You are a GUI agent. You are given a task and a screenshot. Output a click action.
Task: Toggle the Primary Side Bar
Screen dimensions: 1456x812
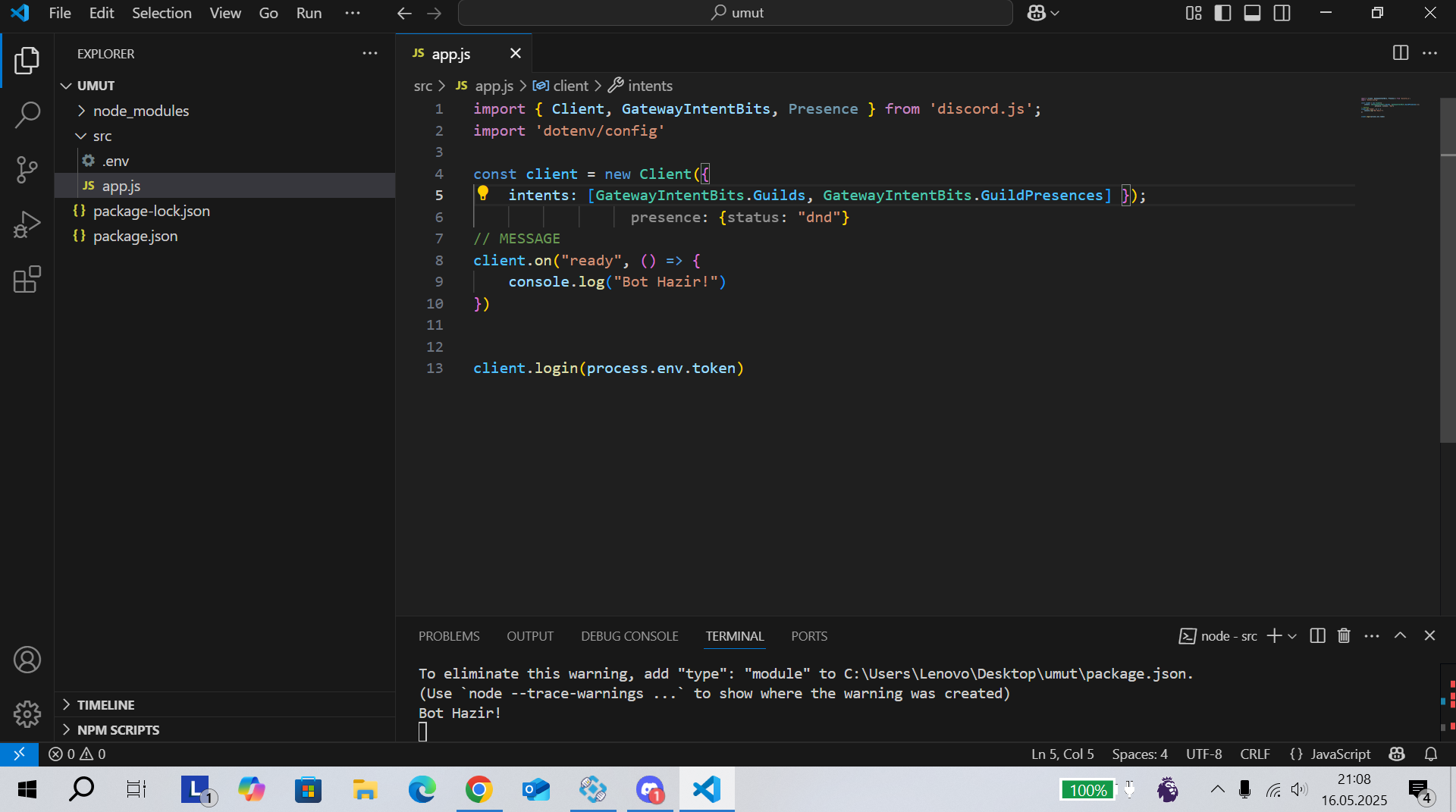pyautogui.click(x=1222, y=13)
